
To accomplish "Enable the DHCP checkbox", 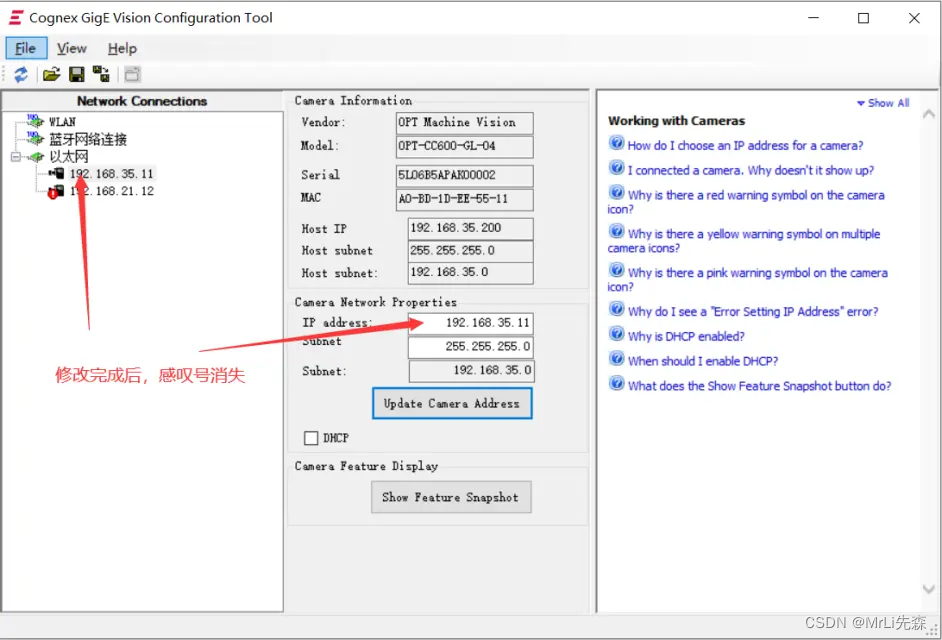I will tap(311, 438).
